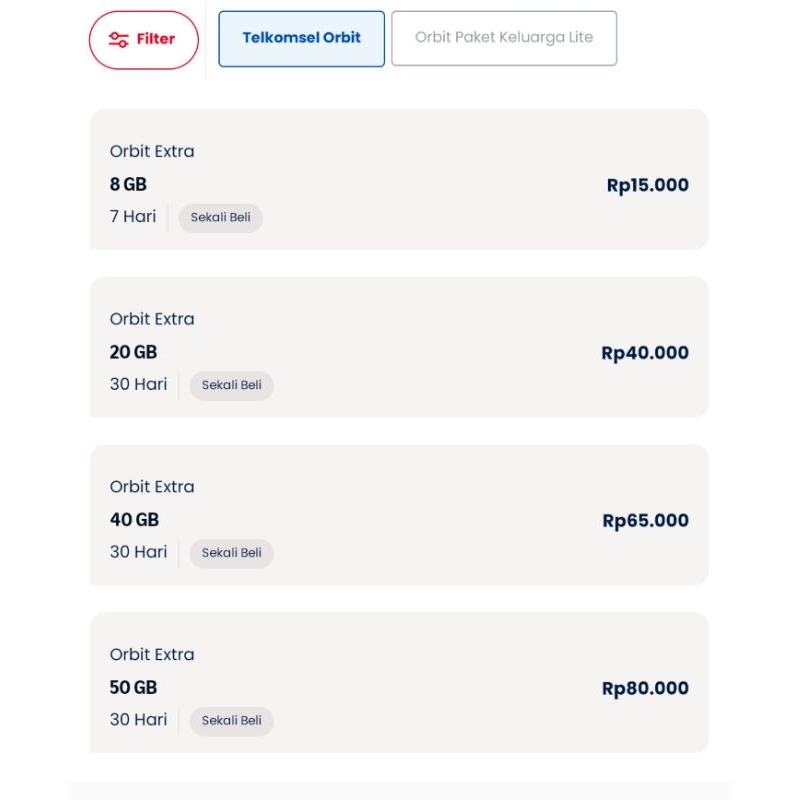Image resolution: width=800 pixels, height=800 pixels.
Task: Open the Filter button
Action: (x=143, y=40)
